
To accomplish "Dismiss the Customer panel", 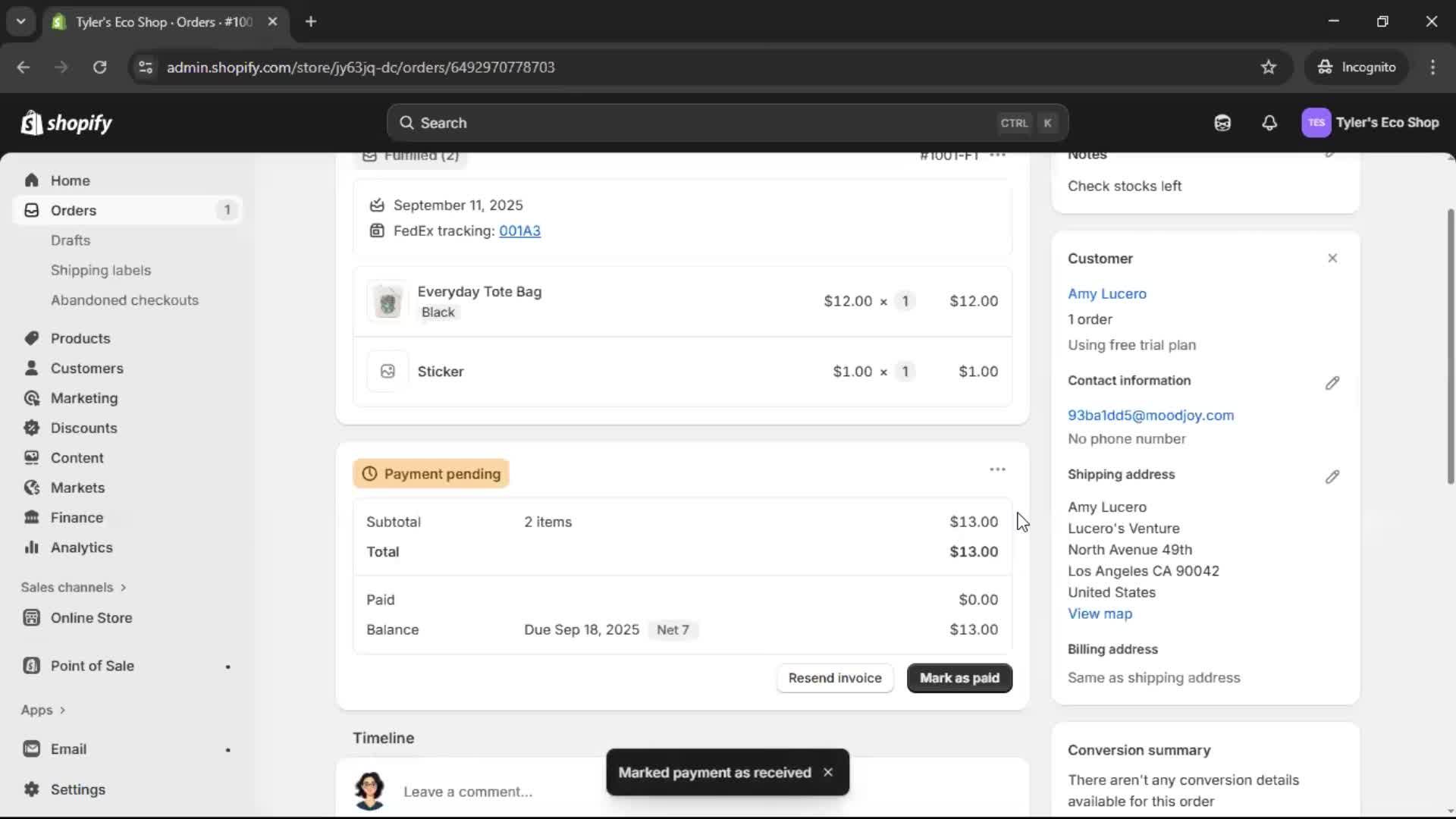I will 1332,258.
